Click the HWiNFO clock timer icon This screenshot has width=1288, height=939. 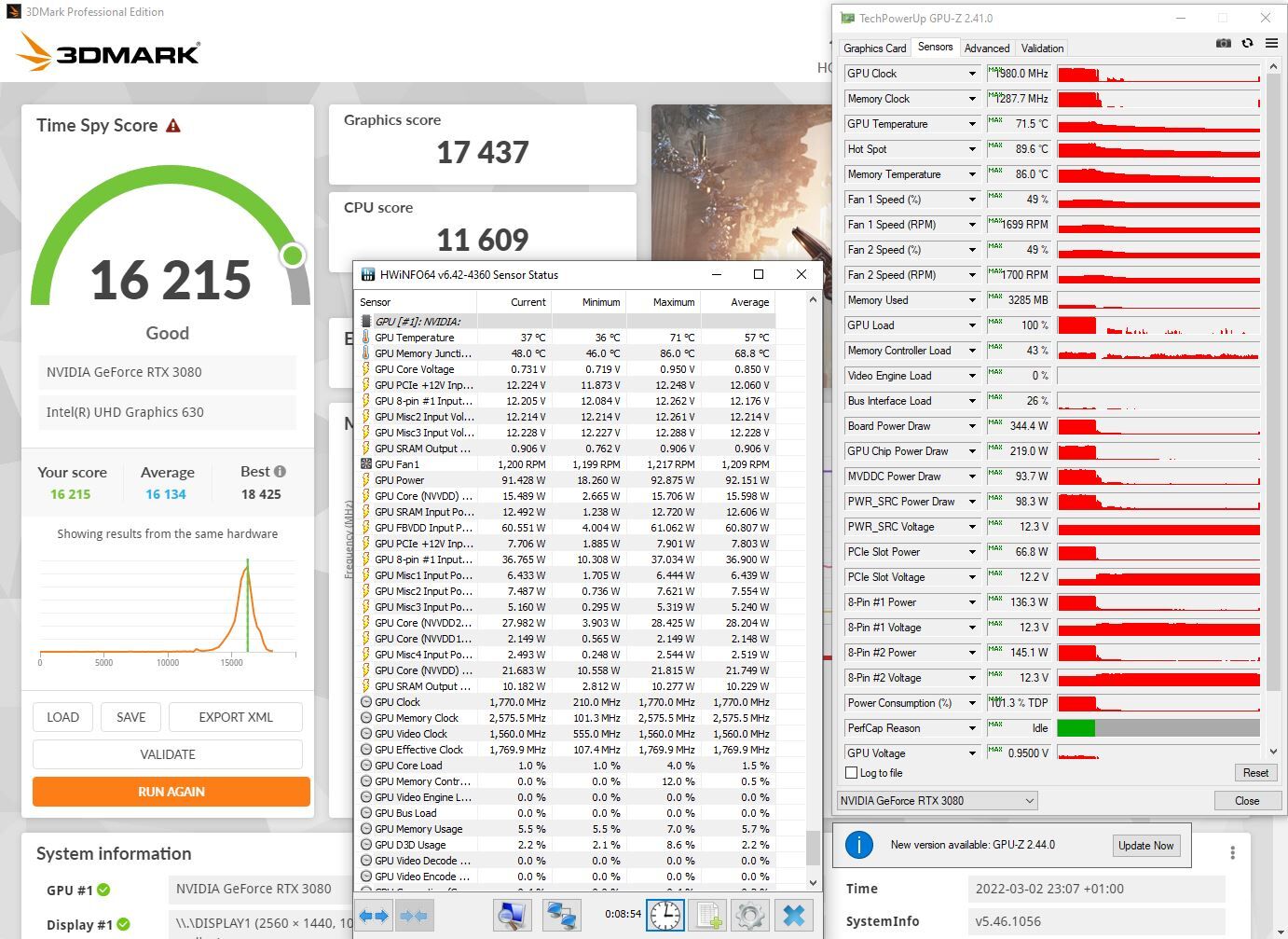(665, 916)
